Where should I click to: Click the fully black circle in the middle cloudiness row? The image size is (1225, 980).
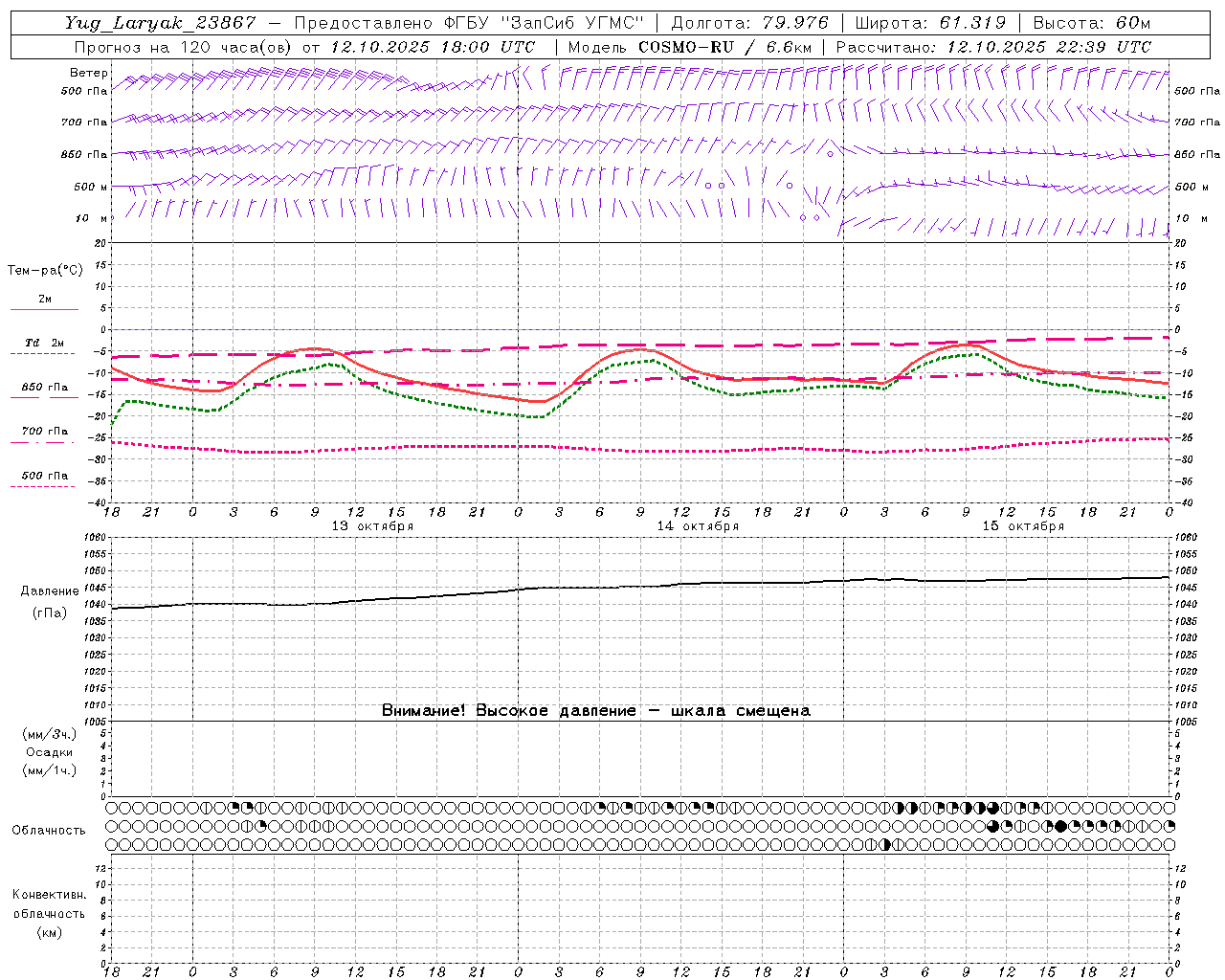click(x=1061, y=826)
